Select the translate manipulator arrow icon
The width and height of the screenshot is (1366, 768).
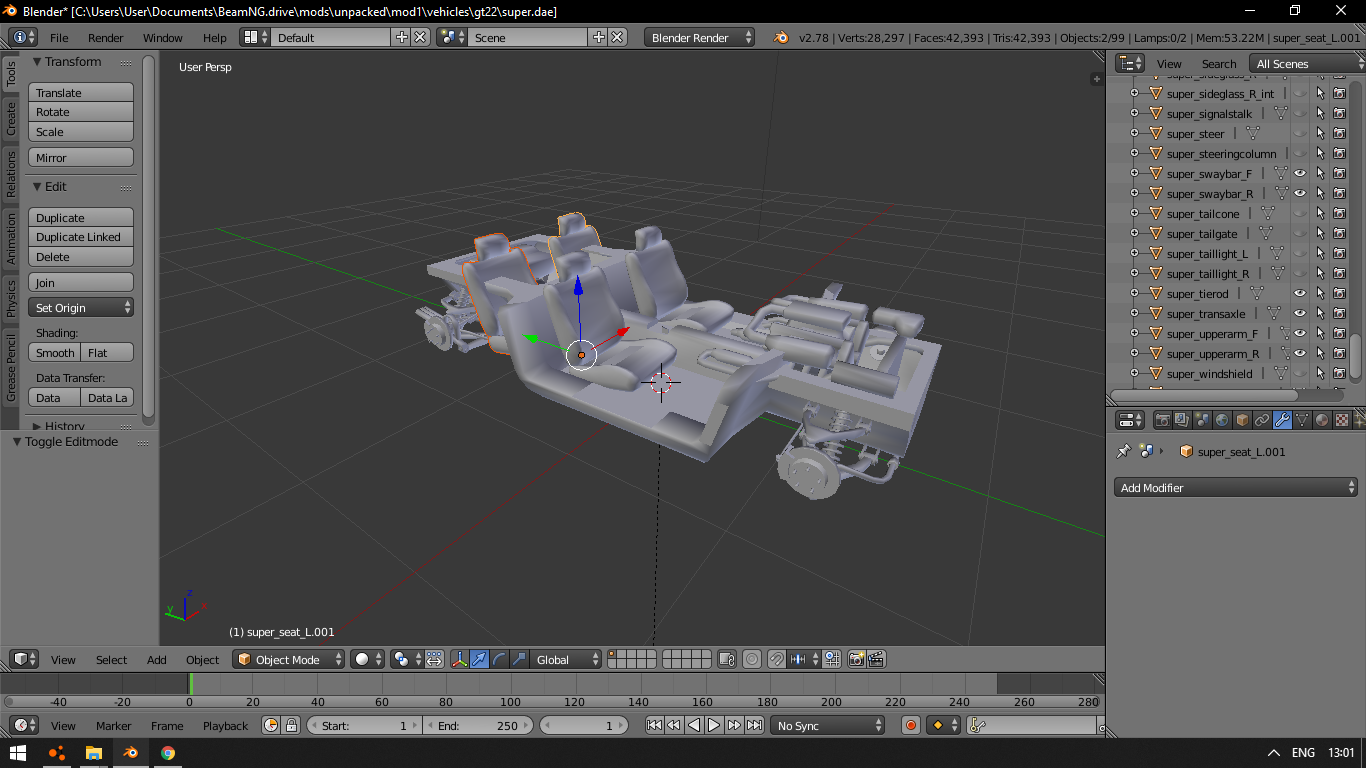(480, 659)
